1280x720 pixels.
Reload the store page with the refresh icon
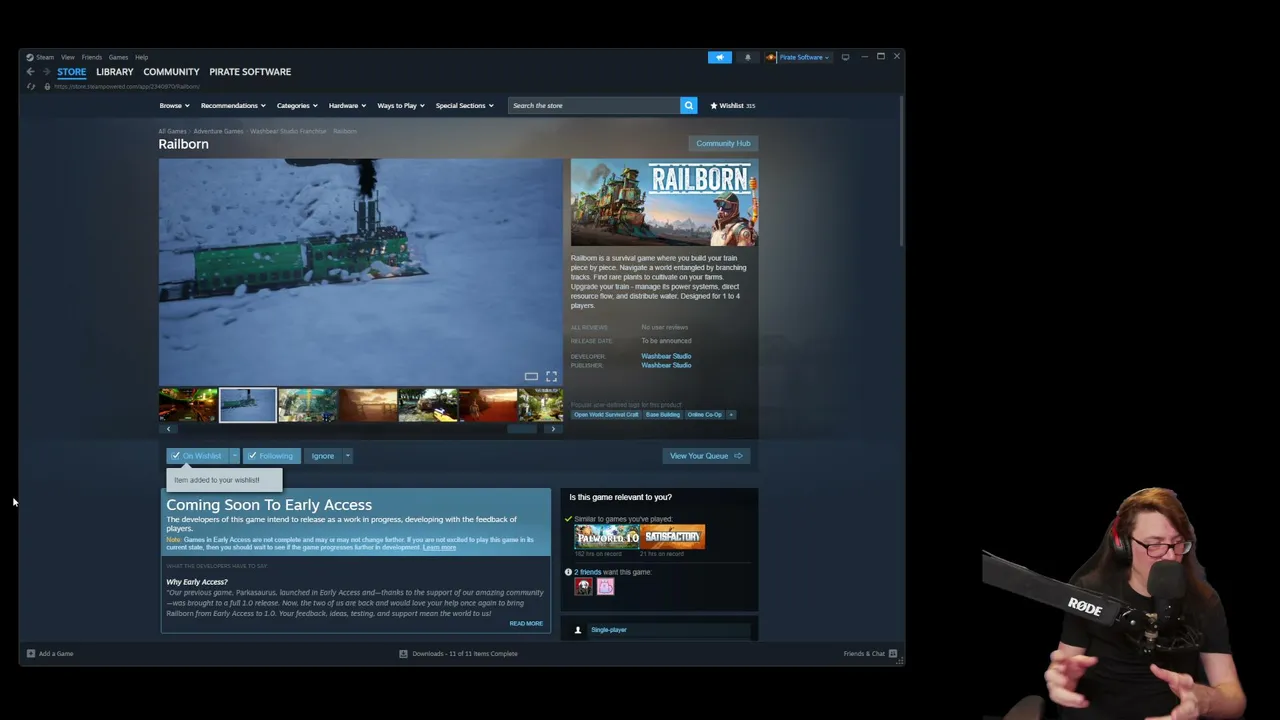click(31, 87)
